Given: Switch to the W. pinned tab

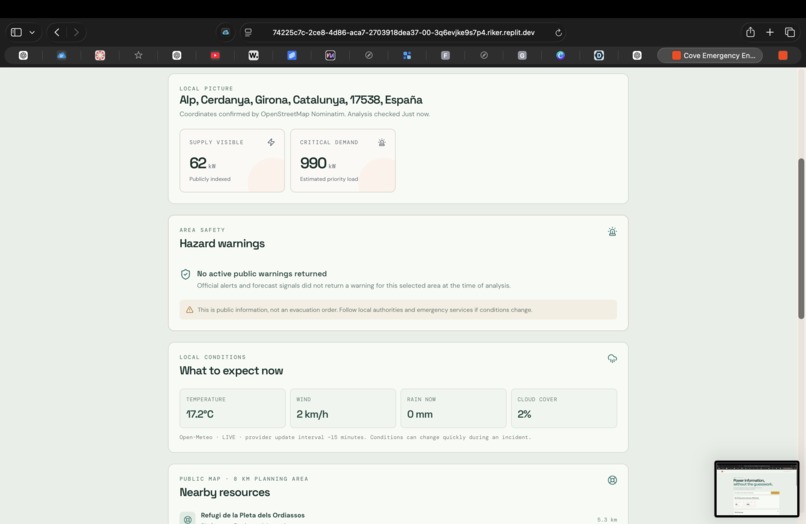Looking at the screenshot, I should coord(253,56).
